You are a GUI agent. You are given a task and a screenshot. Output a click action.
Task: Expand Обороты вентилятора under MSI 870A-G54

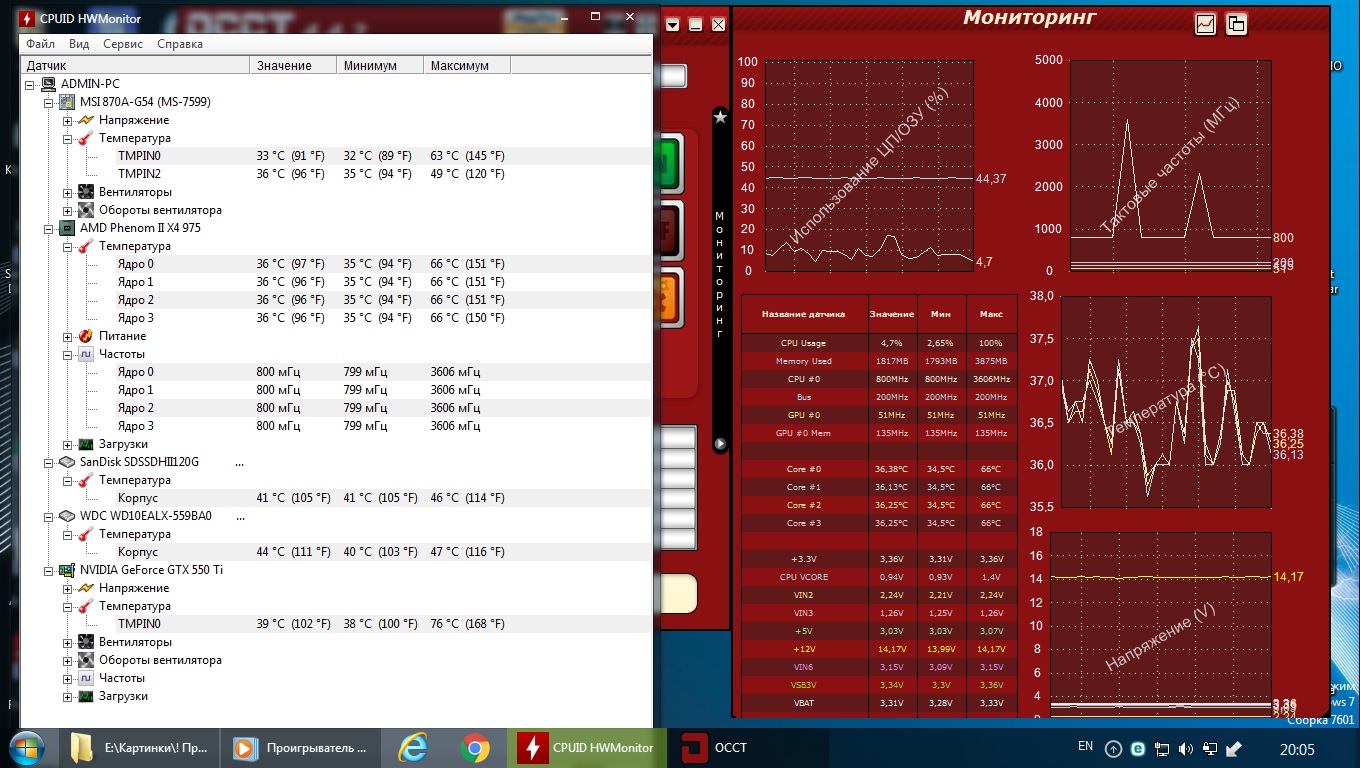[x=68, y=210]
